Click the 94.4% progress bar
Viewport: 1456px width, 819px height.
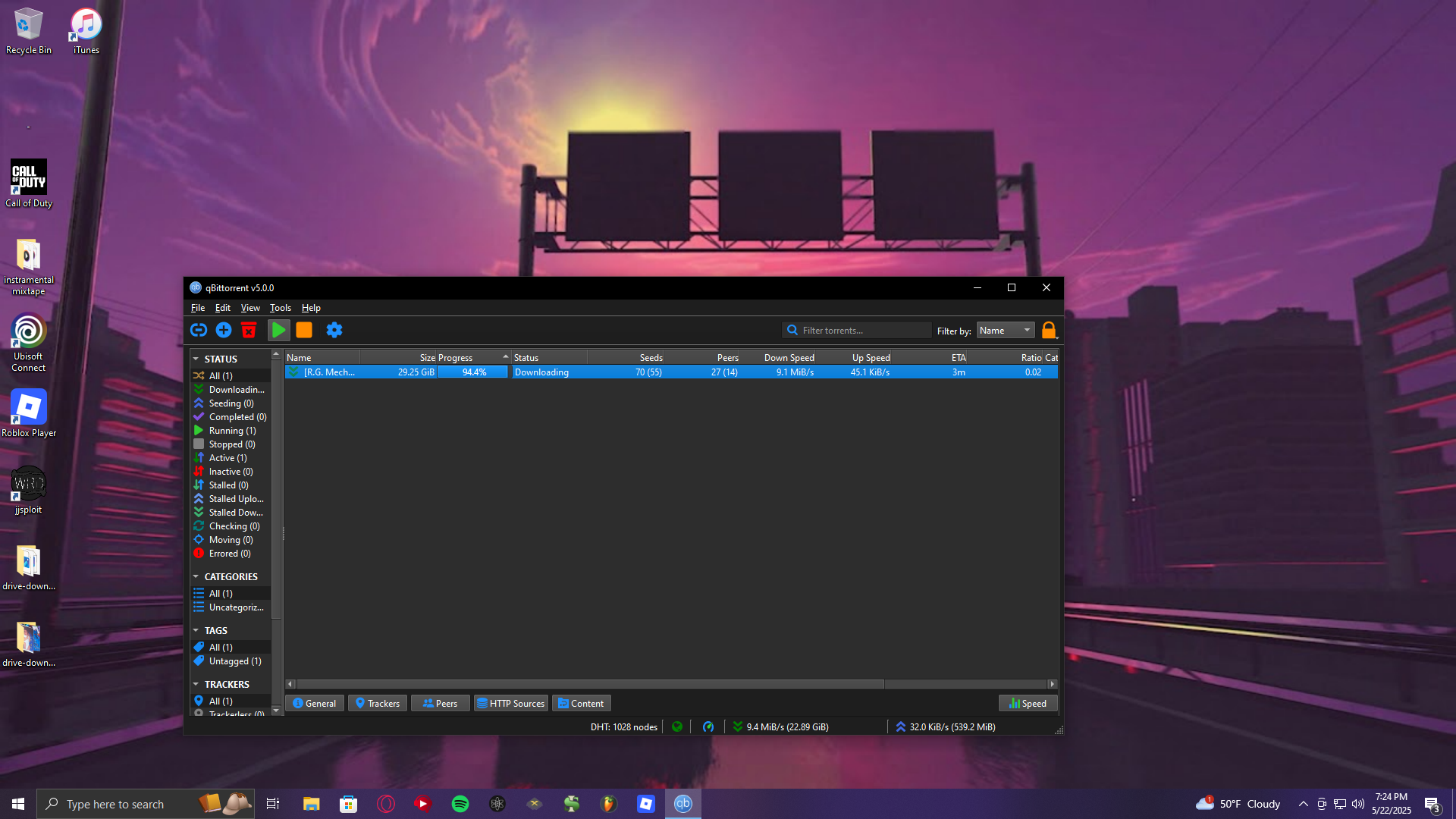(x=473, y=372)
